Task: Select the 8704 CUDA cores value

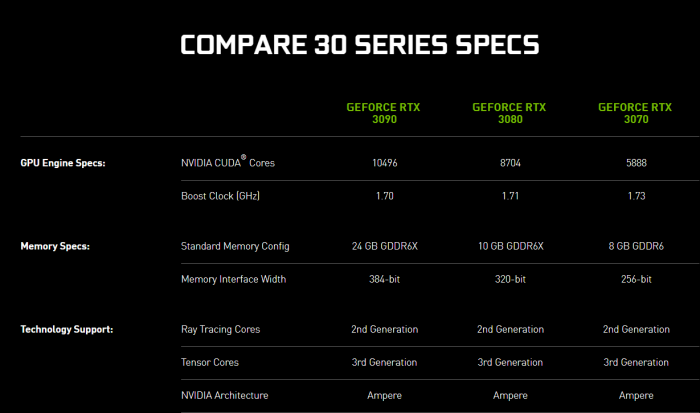Action: pyautogui.click(x=510, y=162)
